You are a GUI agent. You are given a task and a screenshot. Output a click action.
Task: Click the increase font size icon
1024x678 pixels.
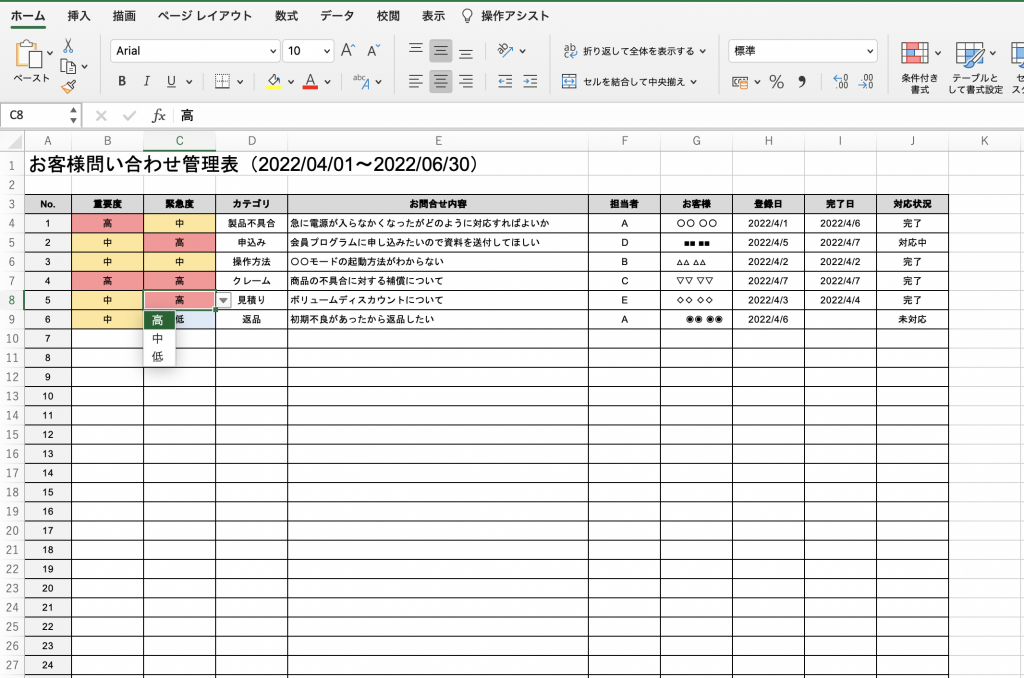[x=348, y=50]
